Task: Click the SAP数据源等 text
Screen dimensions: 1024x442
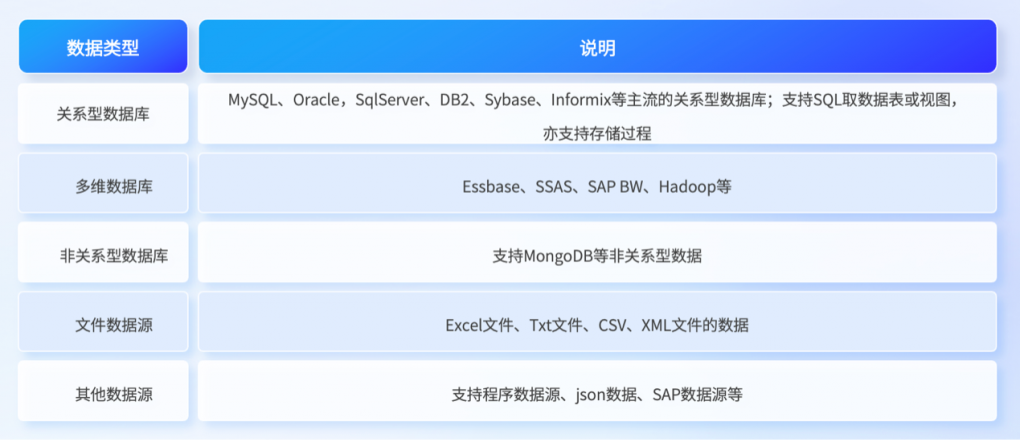Action: 697,395
